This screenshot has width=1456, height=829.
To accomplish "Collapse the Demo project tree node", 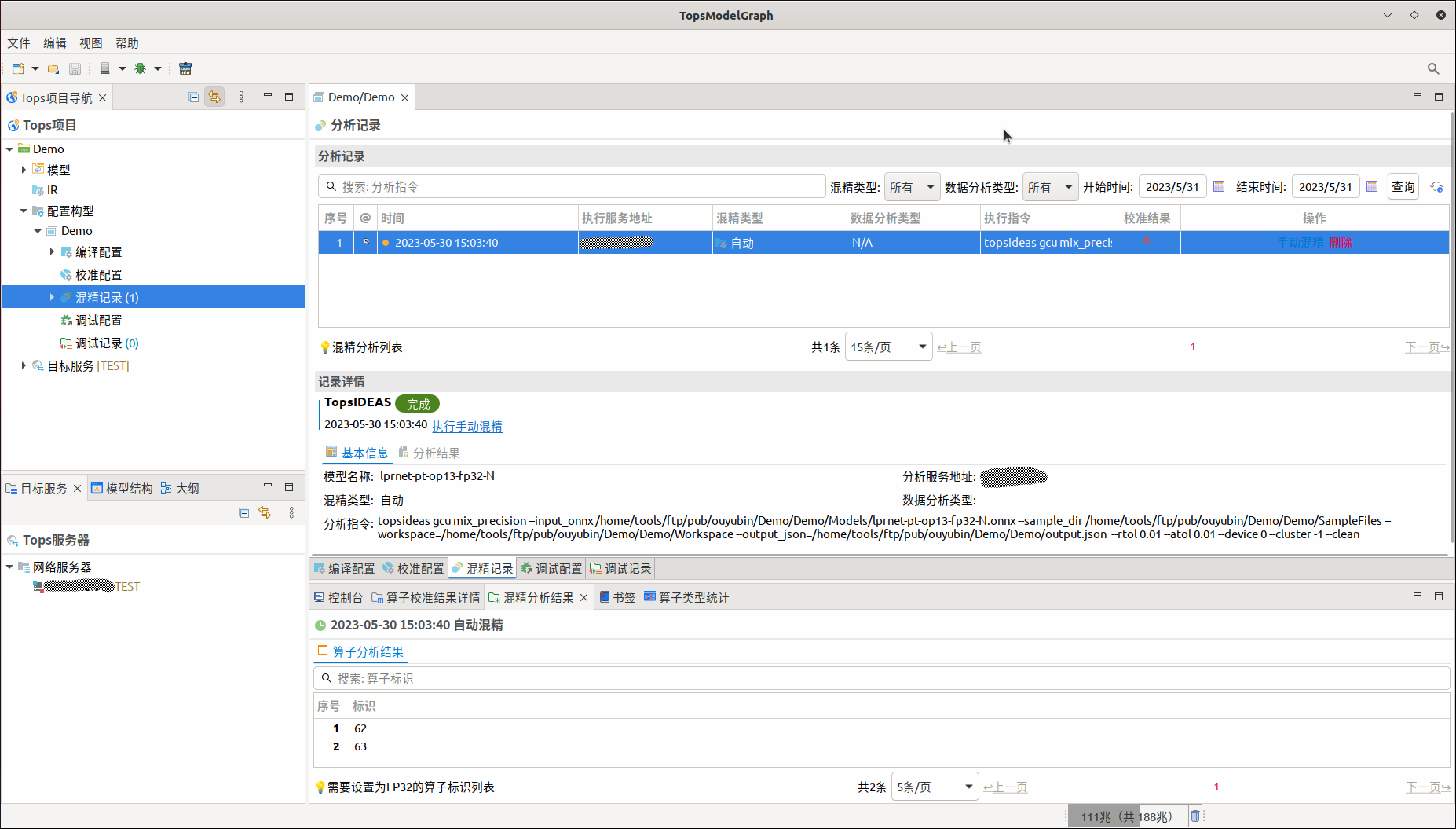I will pos(9,149).
